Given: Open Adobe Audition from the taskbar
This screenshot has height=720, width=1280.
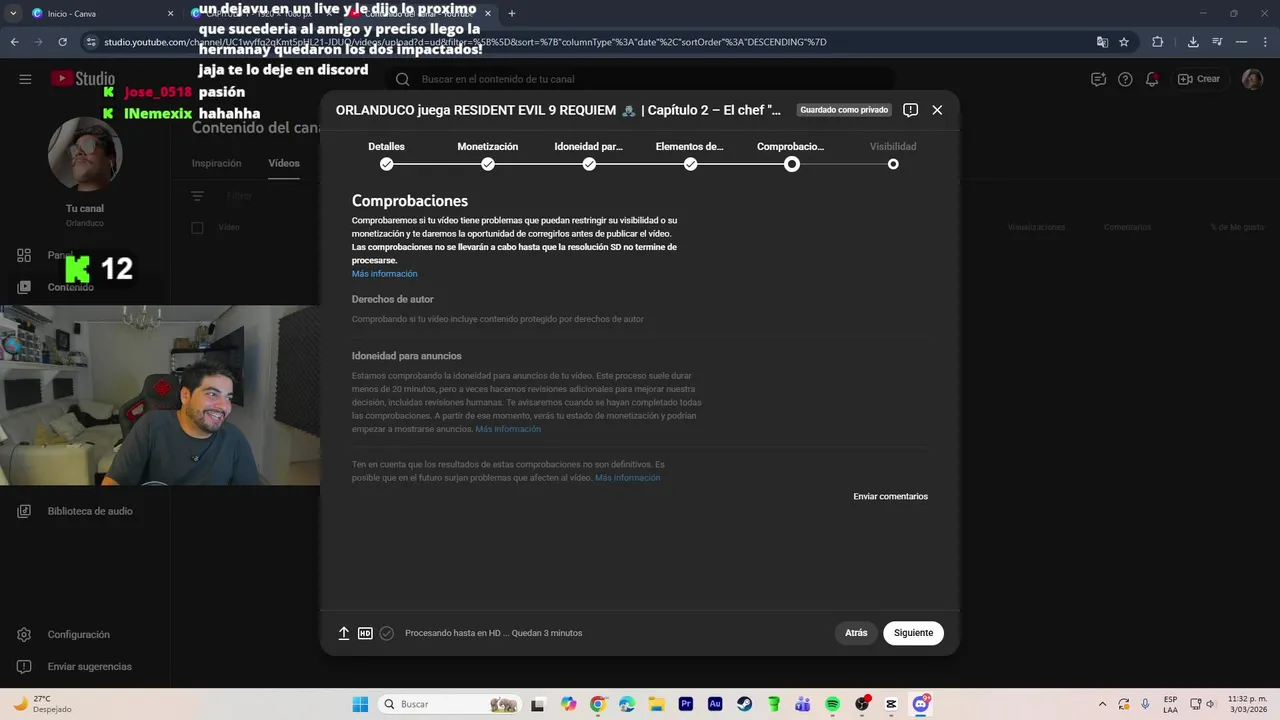Looking at the screenshot, I should click(x=715, y=704).
